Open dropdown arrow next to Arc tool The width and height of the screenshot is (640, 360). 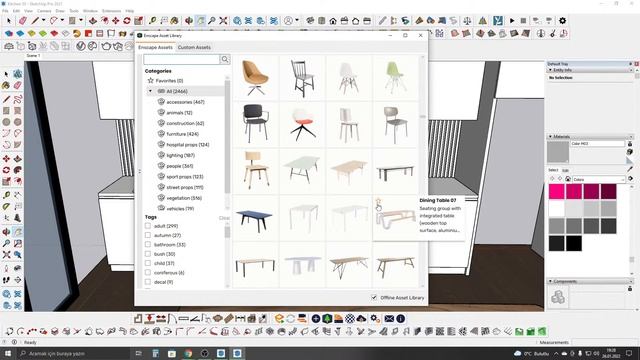[62, 20]
